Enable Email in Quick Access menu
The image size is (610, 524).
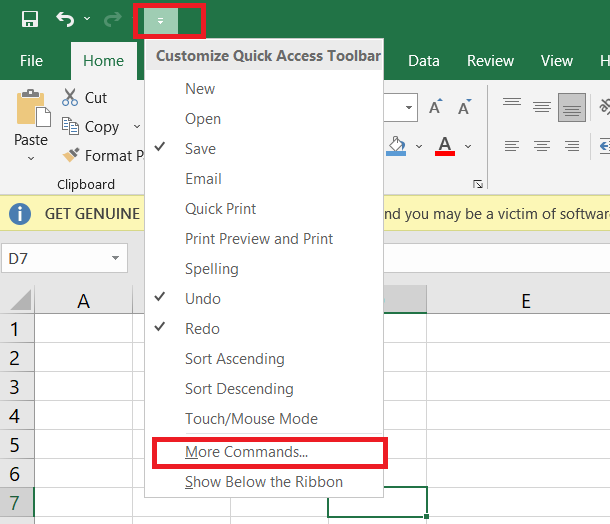(x=264, y=179)
